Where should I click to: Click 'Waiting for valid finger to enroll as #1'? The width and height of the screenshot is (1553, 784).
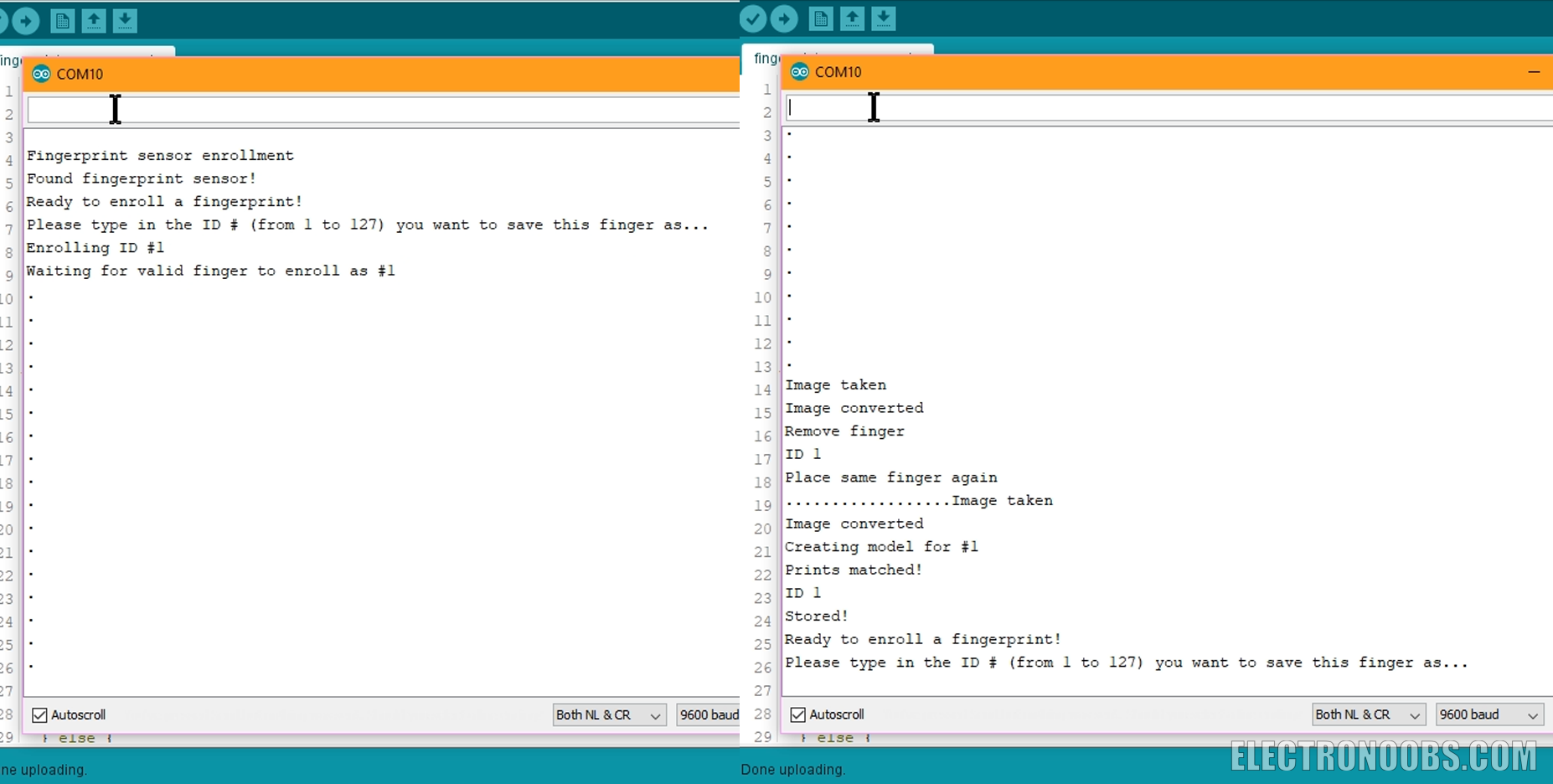(211, 271)
